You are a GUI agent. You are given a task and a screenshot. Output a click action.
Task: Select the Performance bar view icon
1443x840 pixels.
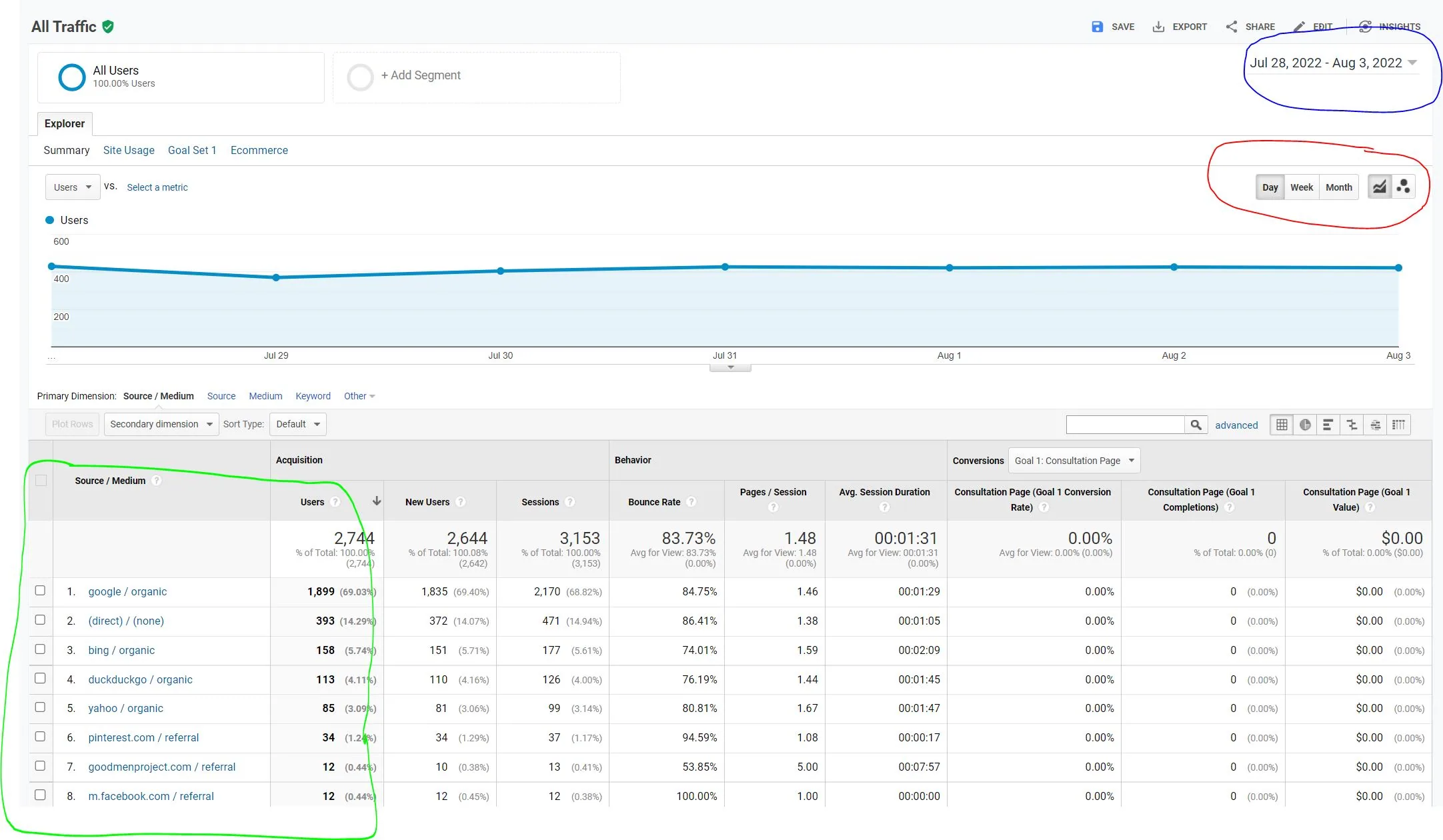tap(1328, 425)
